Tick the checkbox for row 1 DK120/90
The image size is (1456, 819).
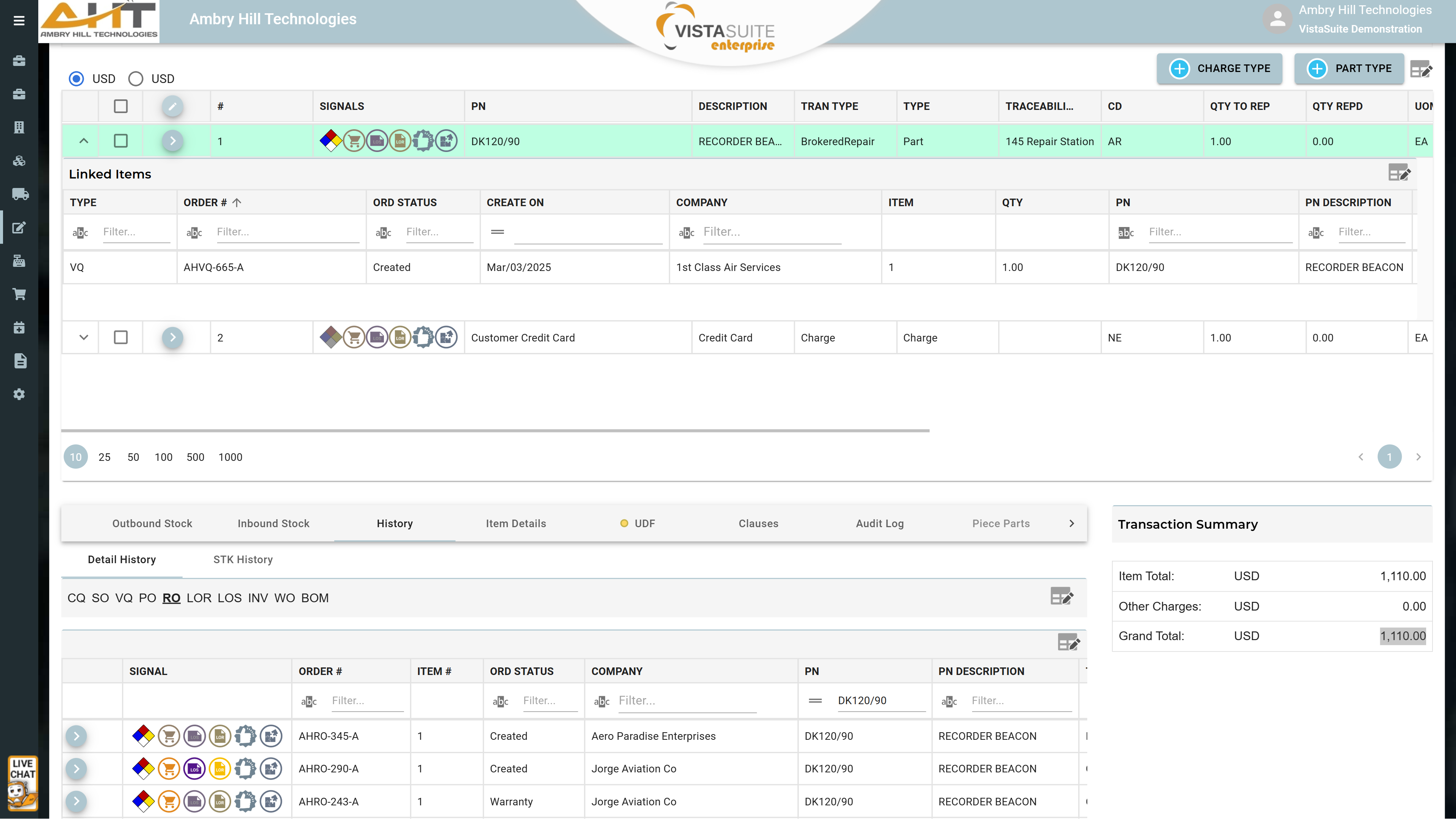[x=121, y=141]
